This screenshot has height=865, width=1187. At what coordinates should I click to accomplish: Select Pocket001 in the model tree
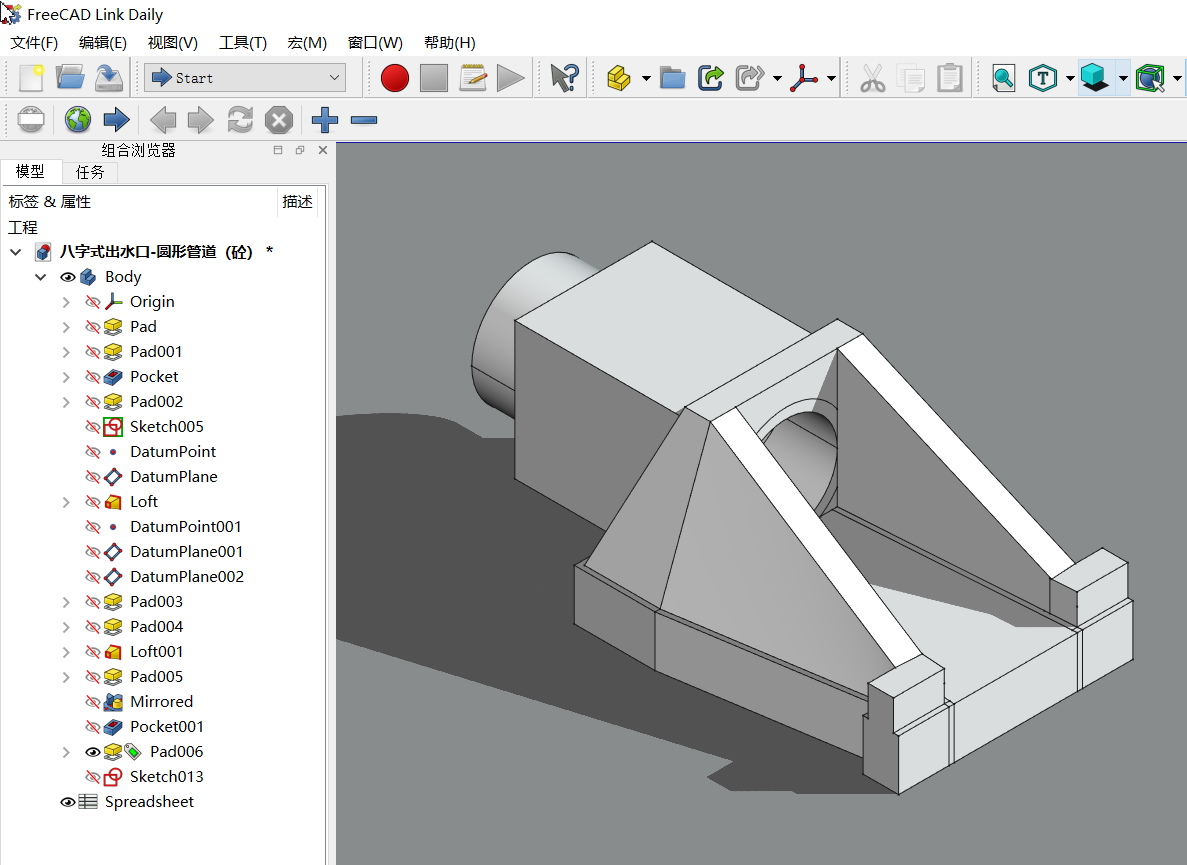pos(166,727)
